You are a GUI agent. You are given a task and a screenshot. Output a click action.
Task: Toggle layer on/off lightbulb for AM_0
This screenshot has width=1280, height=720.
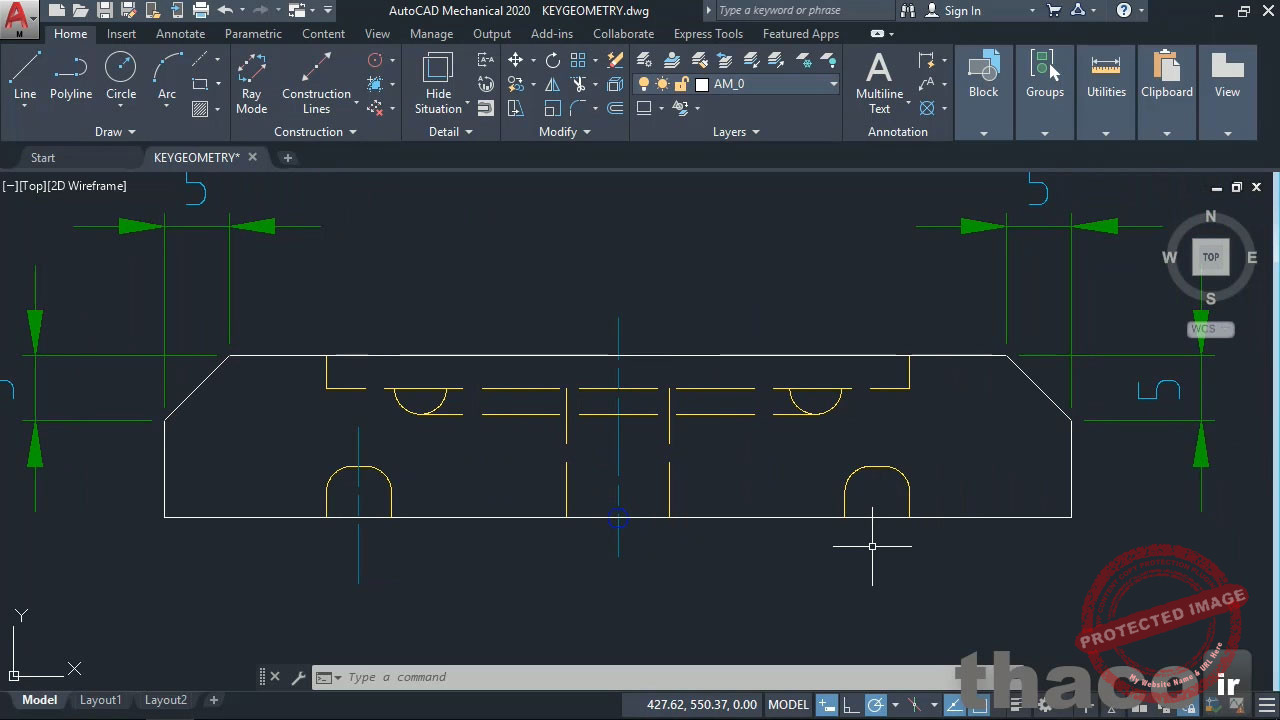pos(644,84)
